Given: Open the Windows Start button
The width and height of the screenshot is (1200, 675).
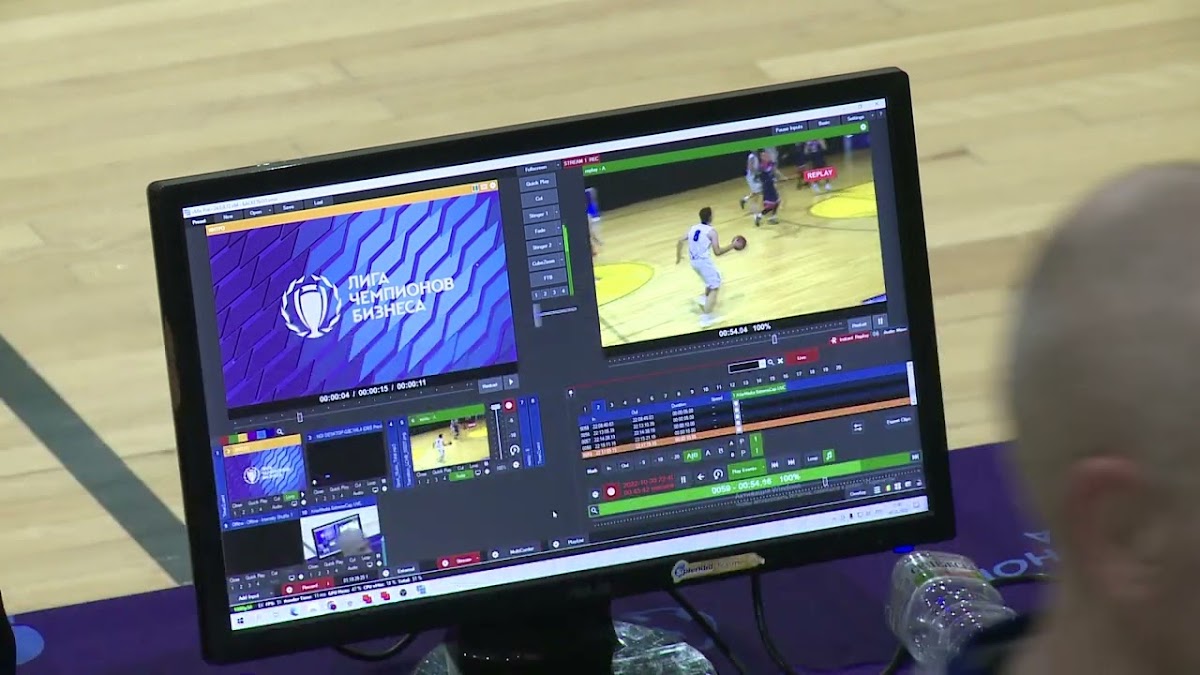Looking at the screenshot, I should pyautogui.click(x=240, y=620).
